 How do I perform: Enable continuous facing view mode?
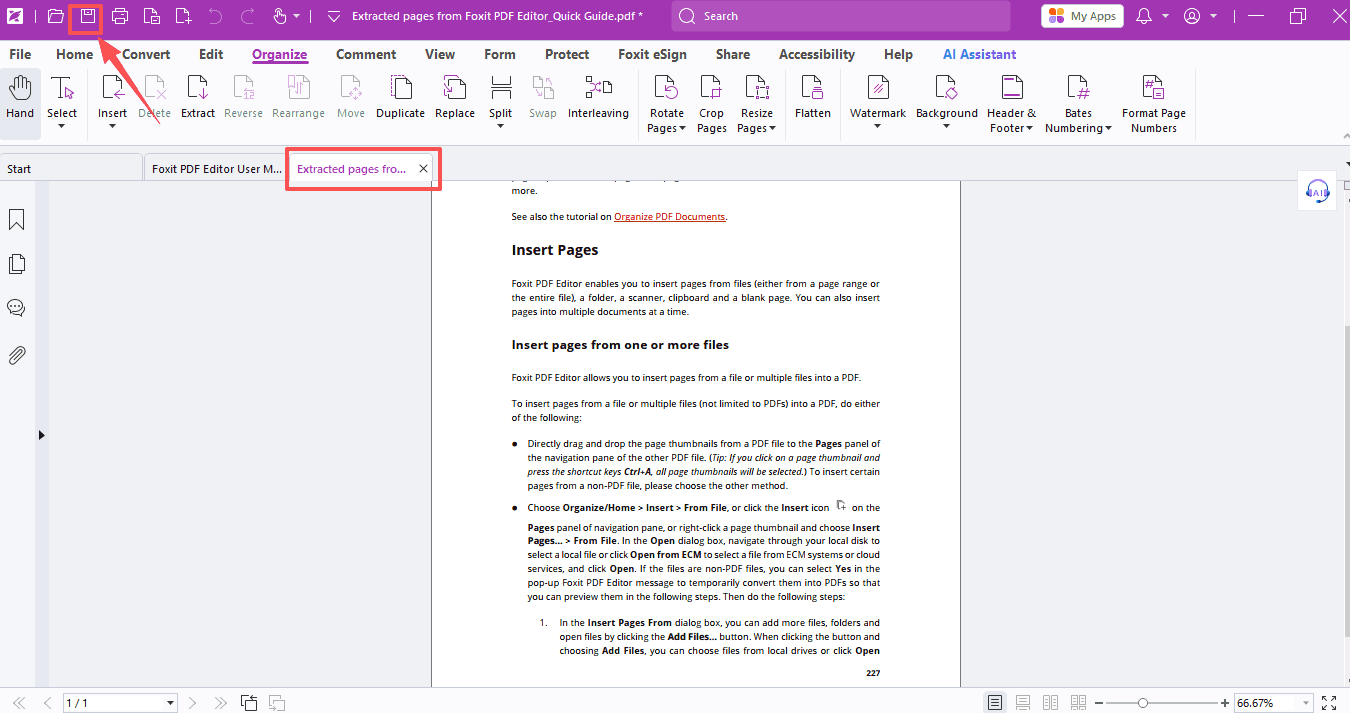(1078, 703)
